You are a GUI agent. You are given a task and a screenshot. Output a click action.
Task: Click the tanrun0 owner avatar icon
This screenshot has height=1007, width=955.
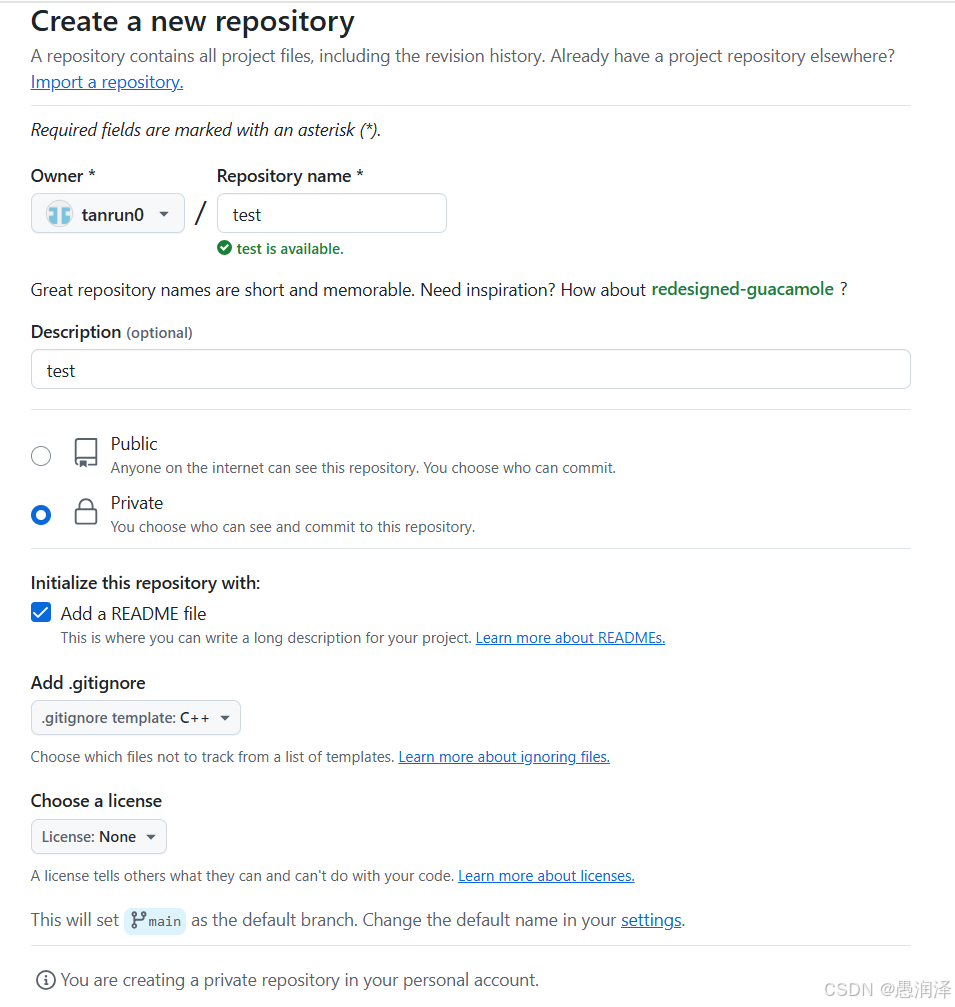pyautogui.click(x=60, y=214)
